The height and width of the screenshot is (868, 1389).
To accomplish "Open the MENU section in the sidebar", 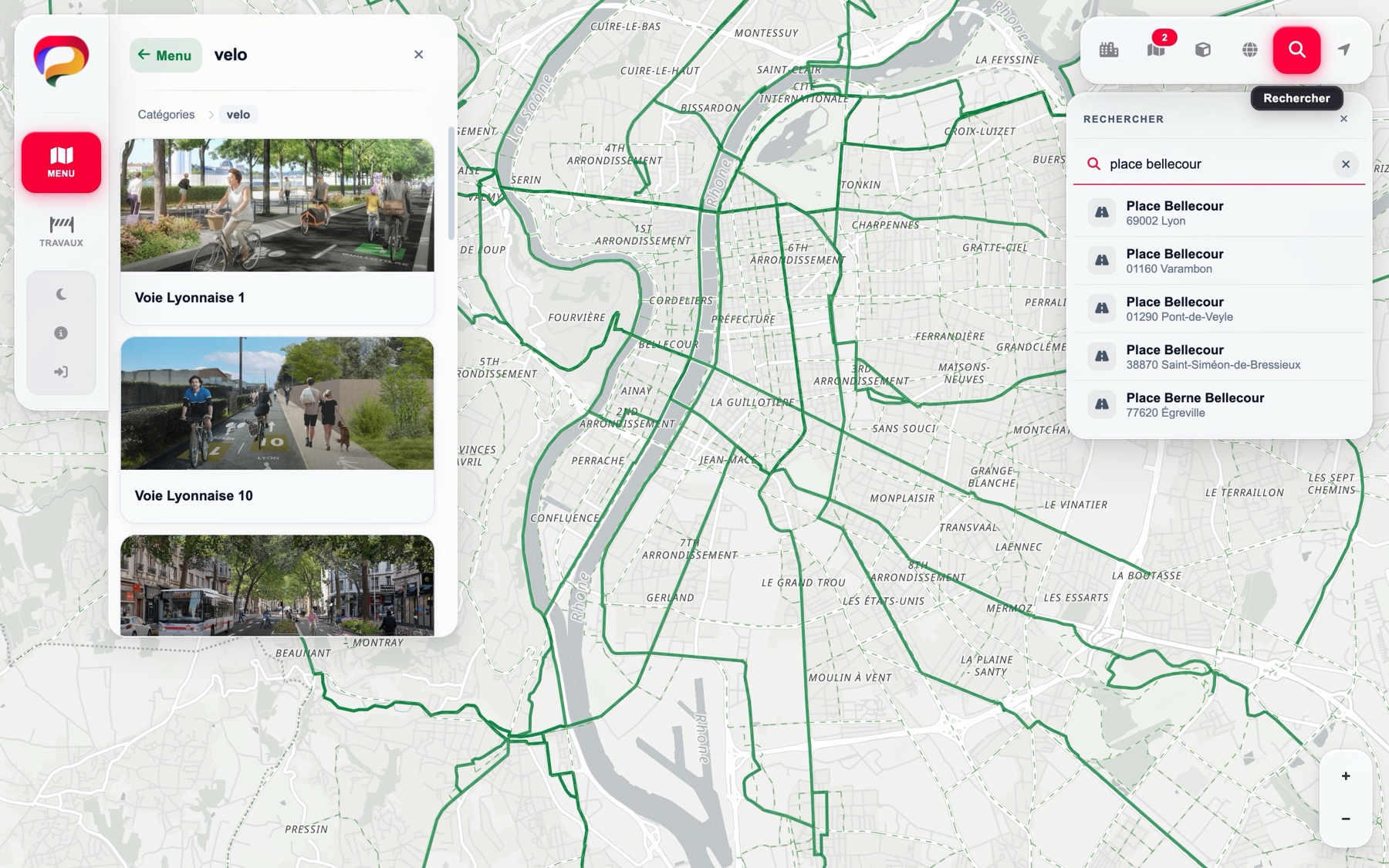I will coord(61,162).
